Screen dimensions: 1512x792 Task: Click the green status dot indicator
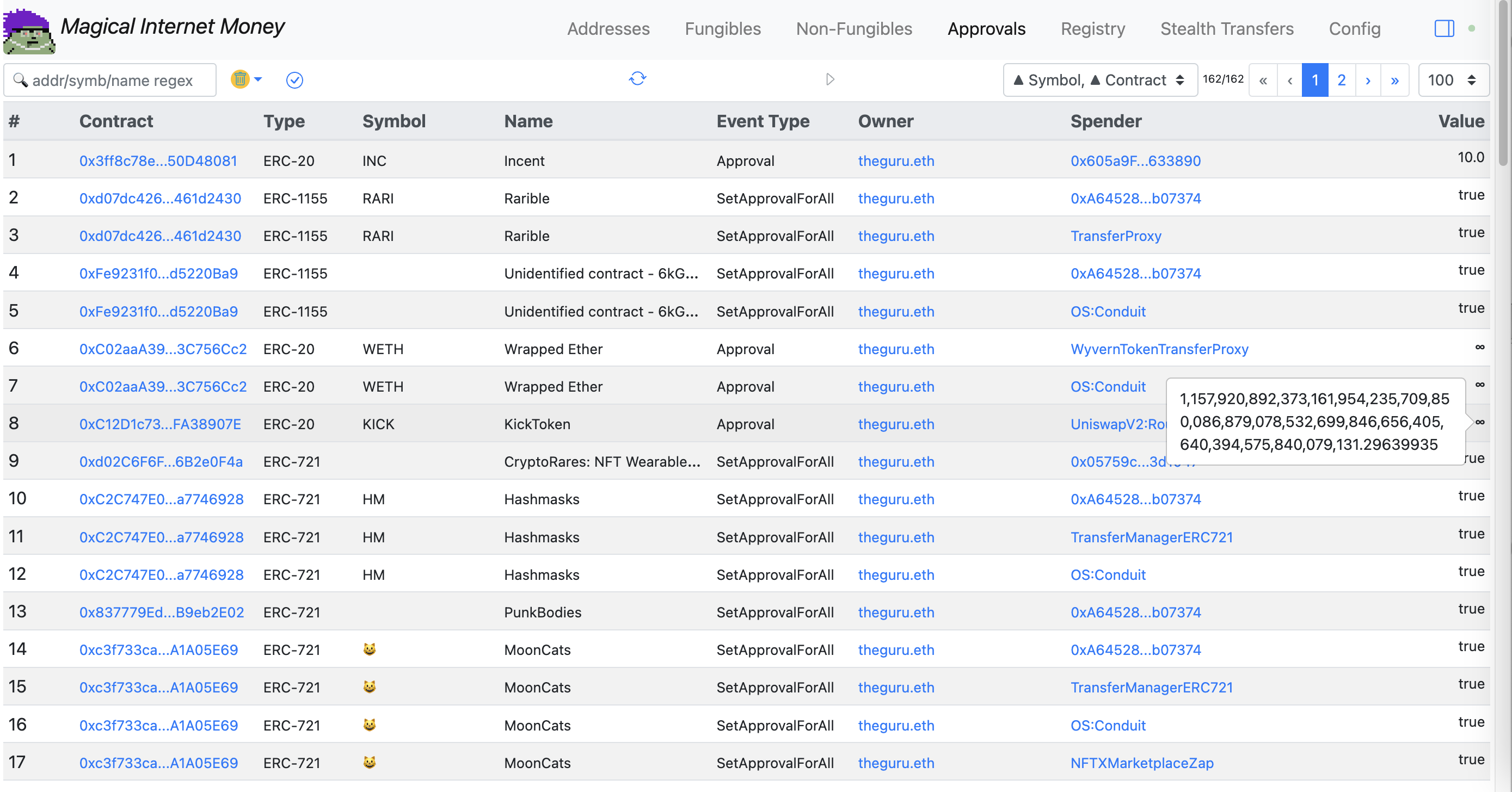(x=1472, y=28)
